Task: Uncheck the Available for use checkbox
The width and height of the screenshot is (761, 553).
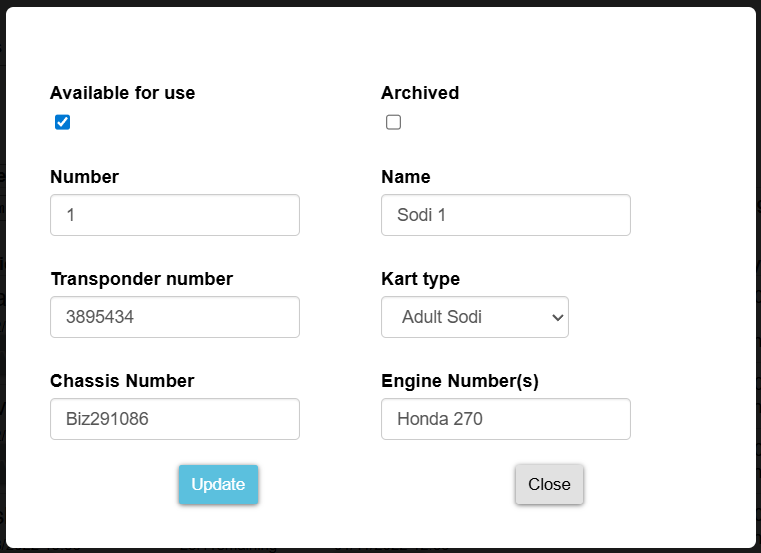Action: (63, 122)
